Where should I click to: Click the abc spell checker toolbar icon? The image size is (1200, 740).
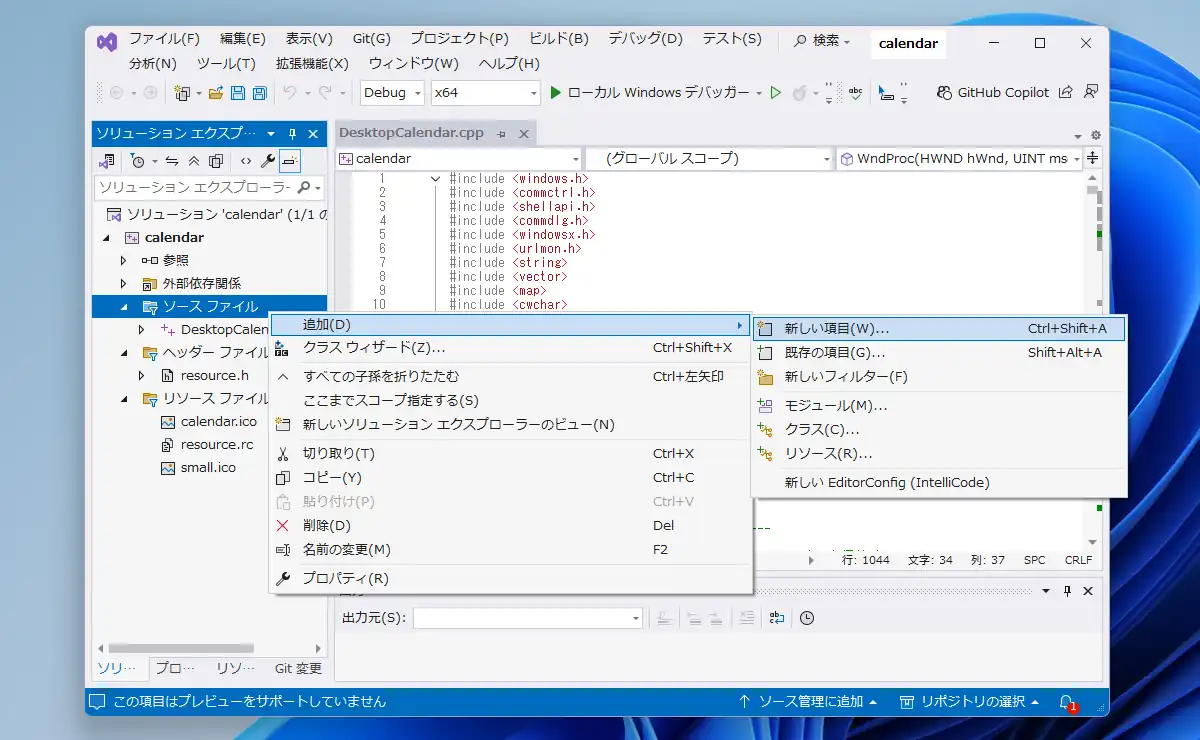pyautogui.click(x=856, y=92)
